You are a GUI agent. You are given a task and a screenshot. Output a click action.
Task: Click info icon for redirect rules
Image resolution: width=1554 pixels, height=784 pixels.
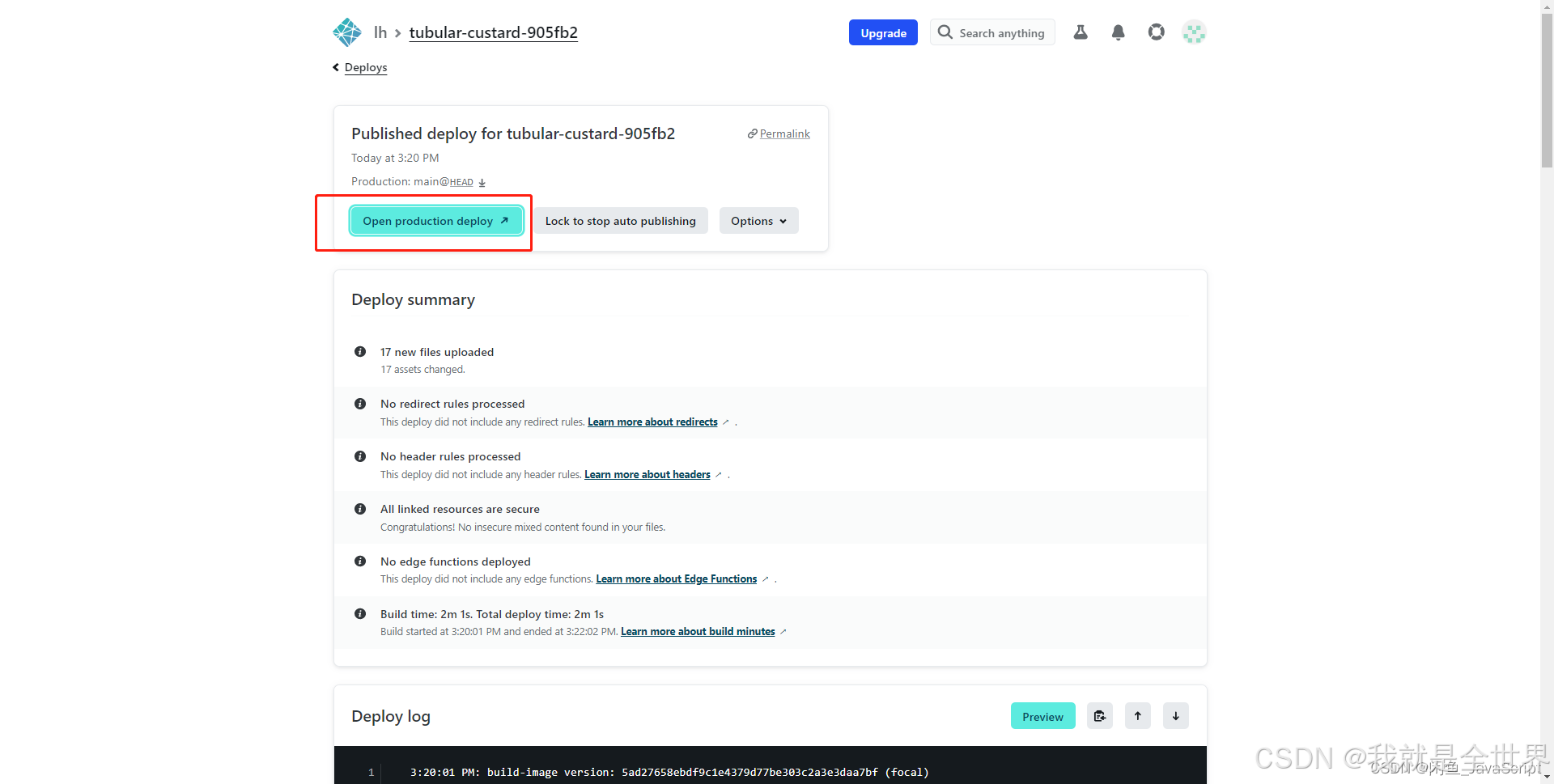(x=360, y=404)
